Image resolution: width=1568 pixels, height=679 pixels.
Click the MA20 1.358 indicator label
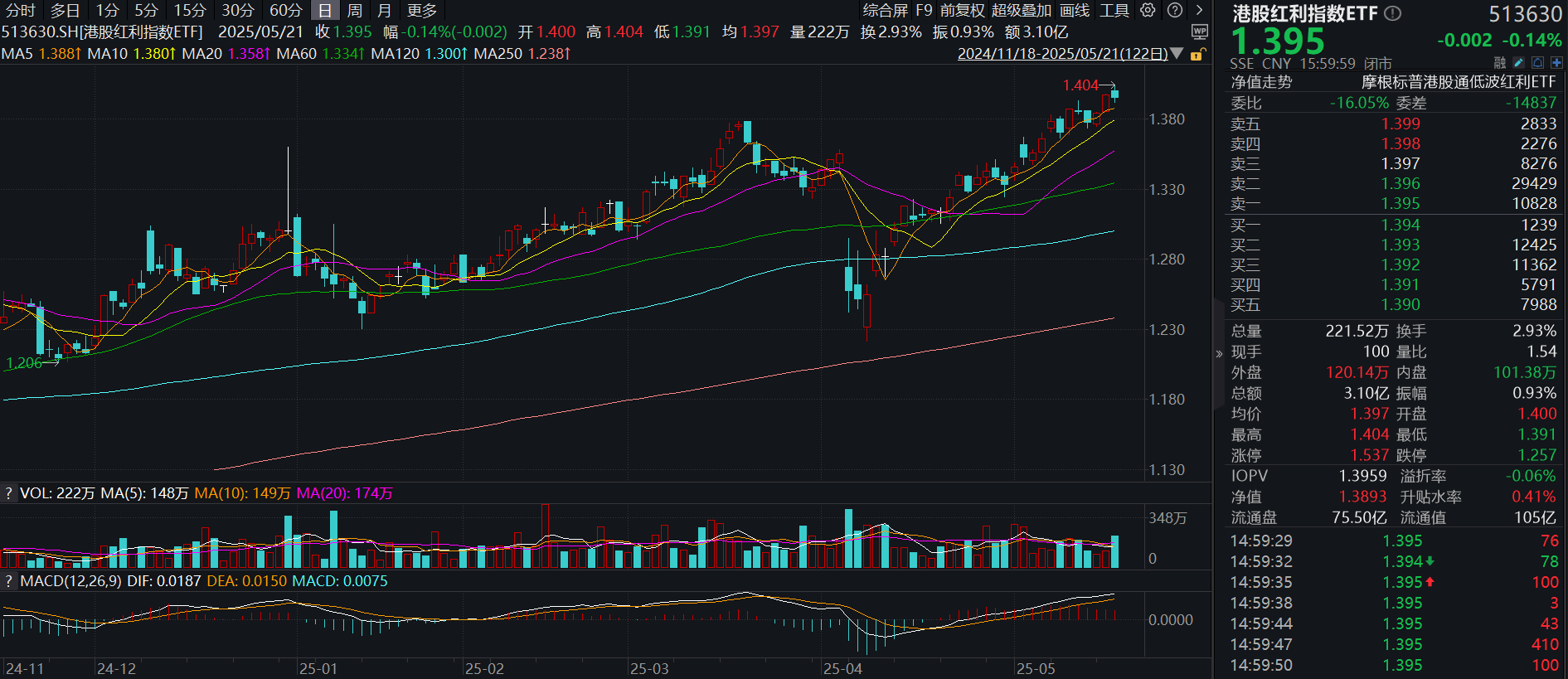click(x=226, y=54)
